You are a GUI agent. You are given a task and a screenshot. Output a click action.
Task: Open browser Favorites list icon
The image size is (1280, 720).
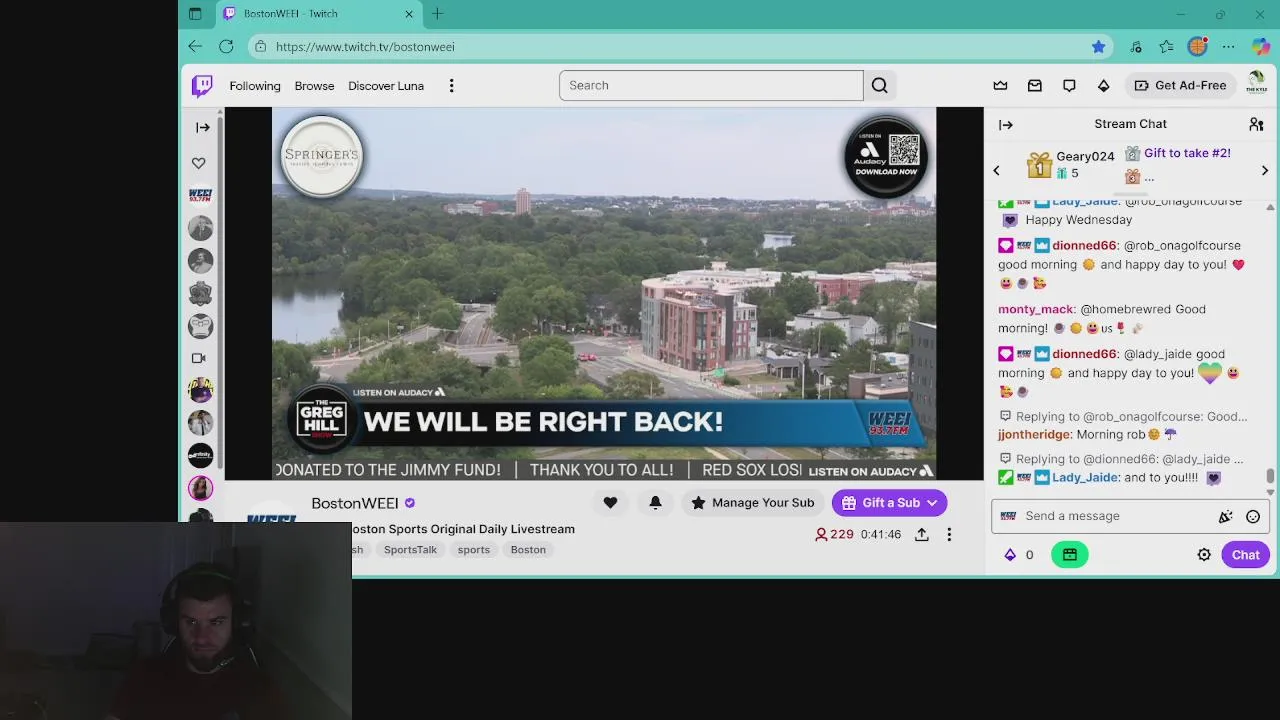1166,46
